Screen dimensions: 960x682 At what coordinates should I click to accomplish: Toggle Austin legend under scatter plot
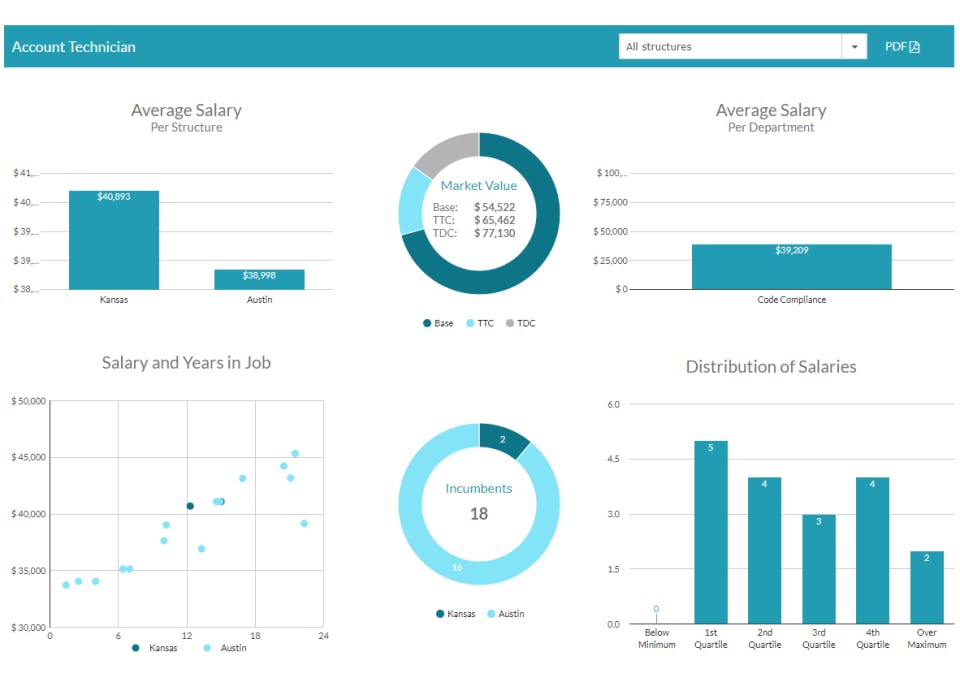(225, 648)
